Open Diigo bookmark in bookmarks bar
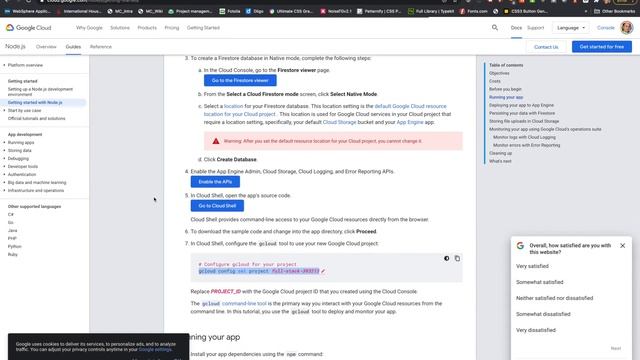The image size is (640, 360). click(x=255, y=11)
